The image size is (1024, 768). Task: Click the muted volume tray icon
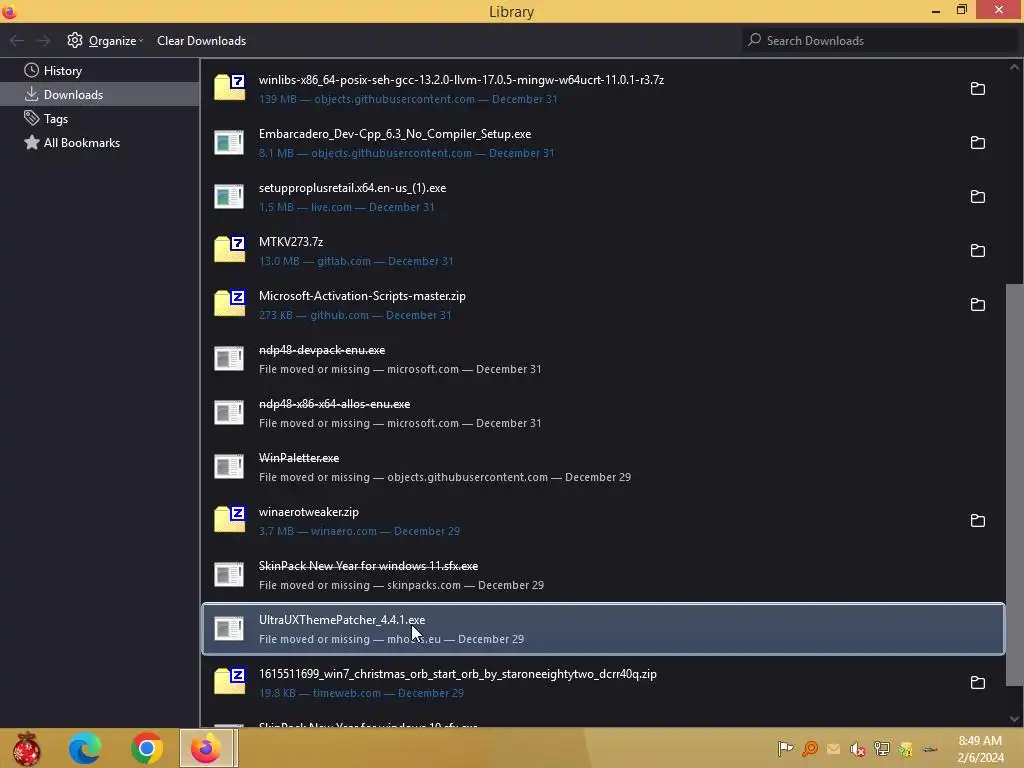(857, 749)
